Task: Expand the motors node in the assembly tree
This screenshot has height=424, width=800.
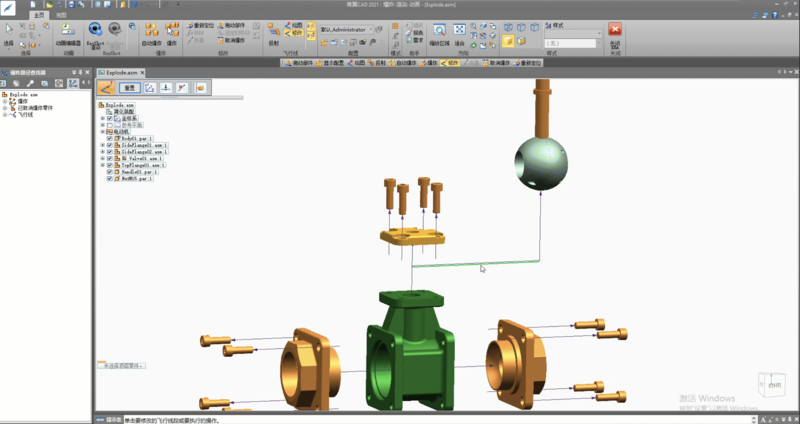Action: [x=103, y=132]
